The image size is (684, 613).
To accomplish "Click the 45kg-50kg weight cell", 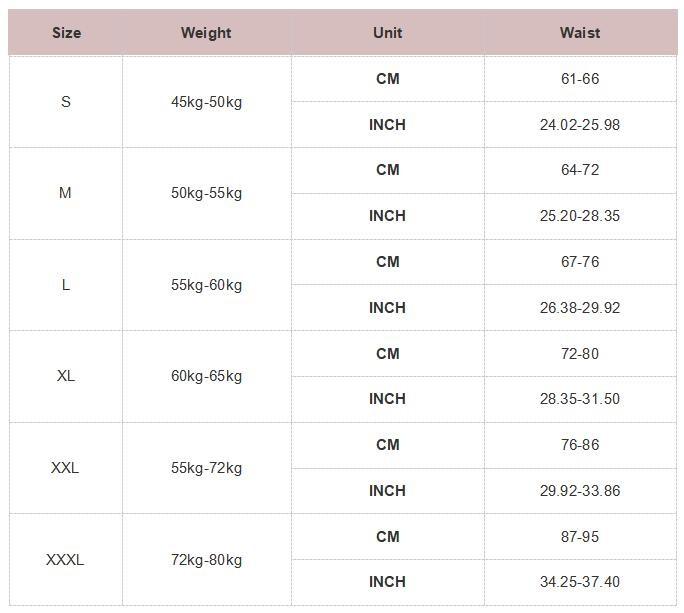I will pyautogui.click(x=206, y=102).
